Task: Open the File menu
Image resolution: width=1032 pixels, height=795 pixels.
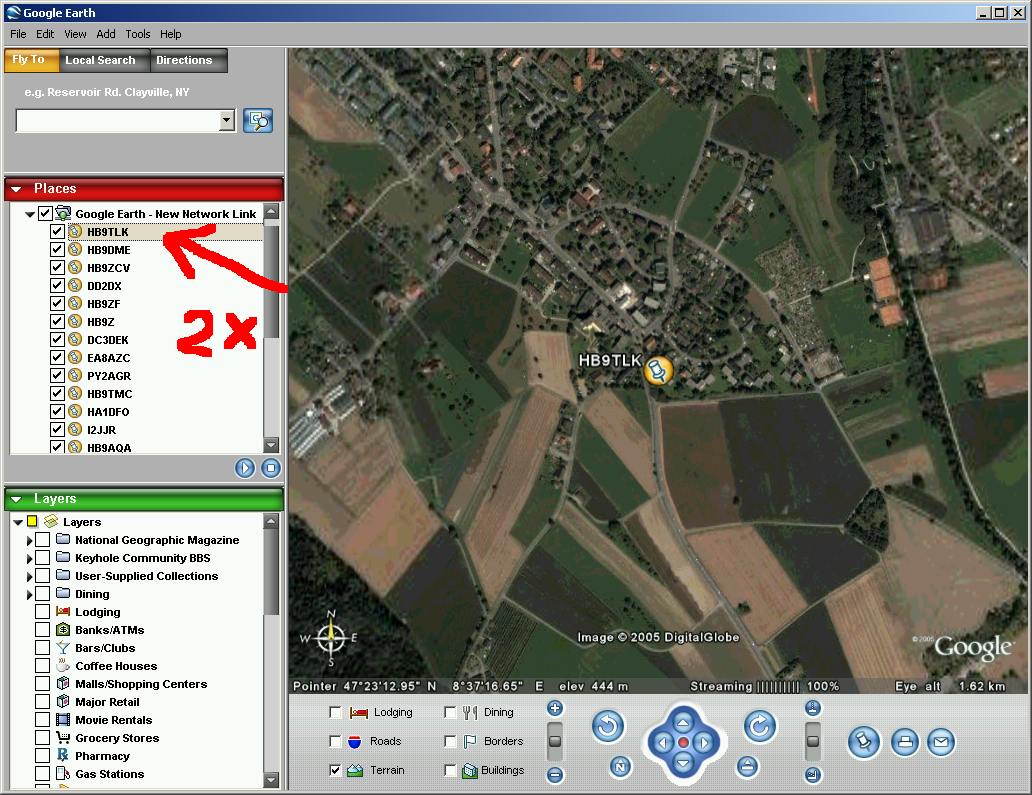Action: click(x=18, y=34)
